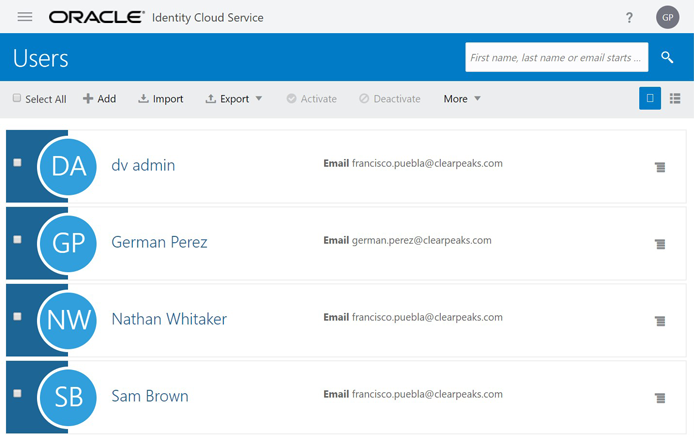Click the DA avatar circle
Image resolution: width=694 pixels, height=437 pixels.
[x=68, y=166]
